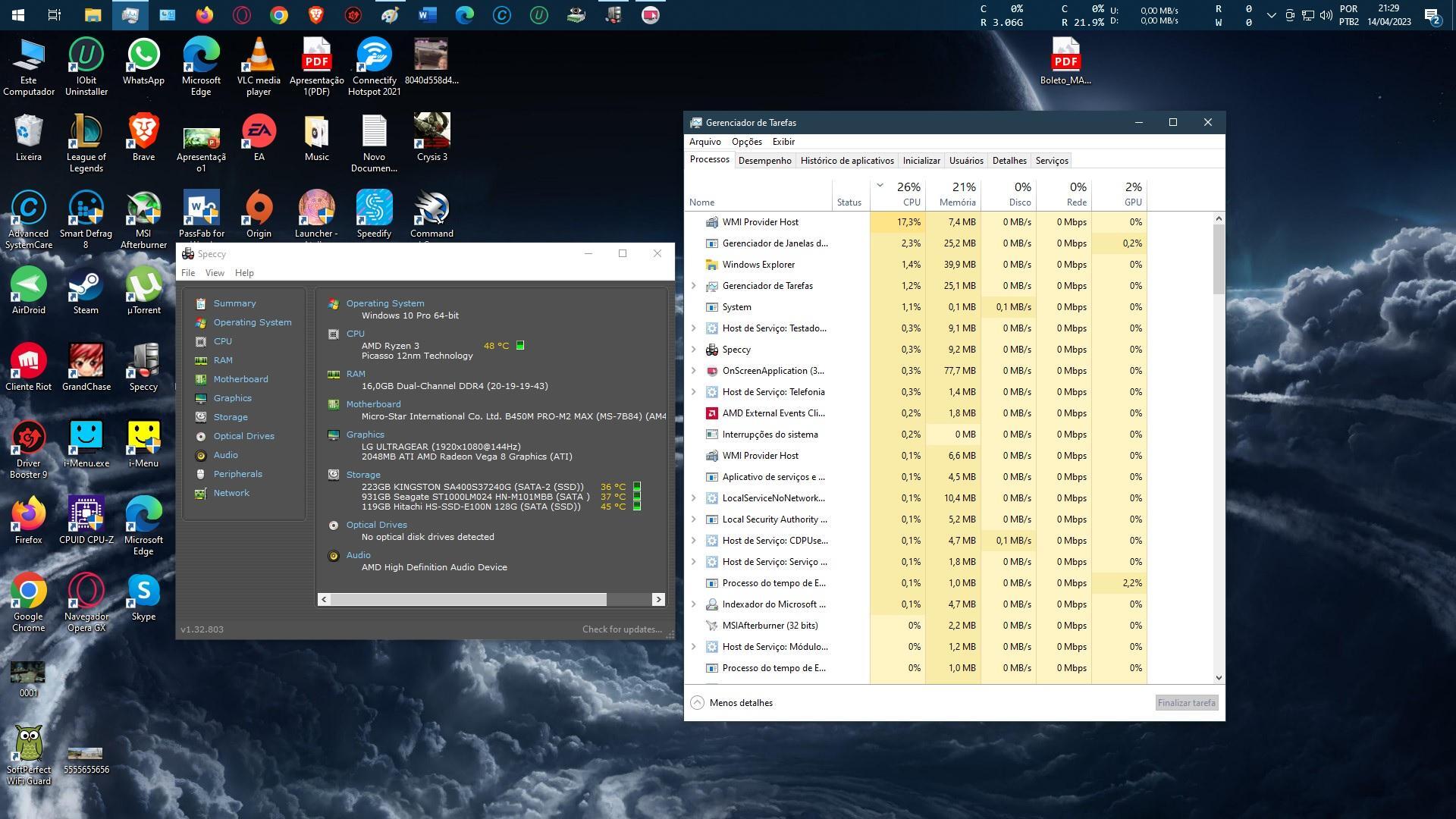
Task: Open Network in the Speccy sidebar
Action: coord(231,493)
